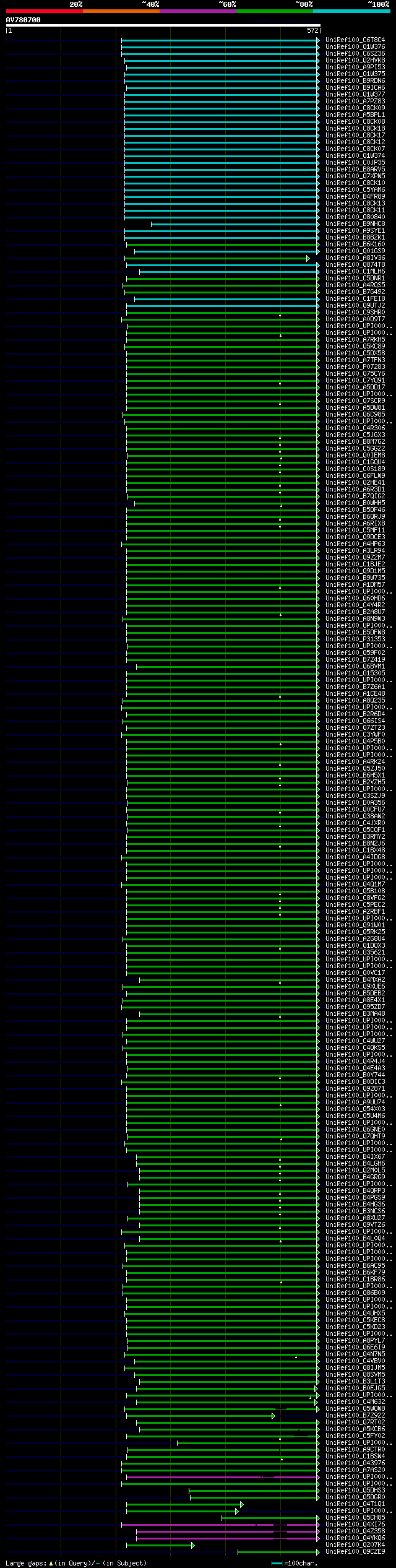Select hit label UniRef100_Q5CH85
This screenshot has width=396, height=1568.
click(x=355, y=1518)
